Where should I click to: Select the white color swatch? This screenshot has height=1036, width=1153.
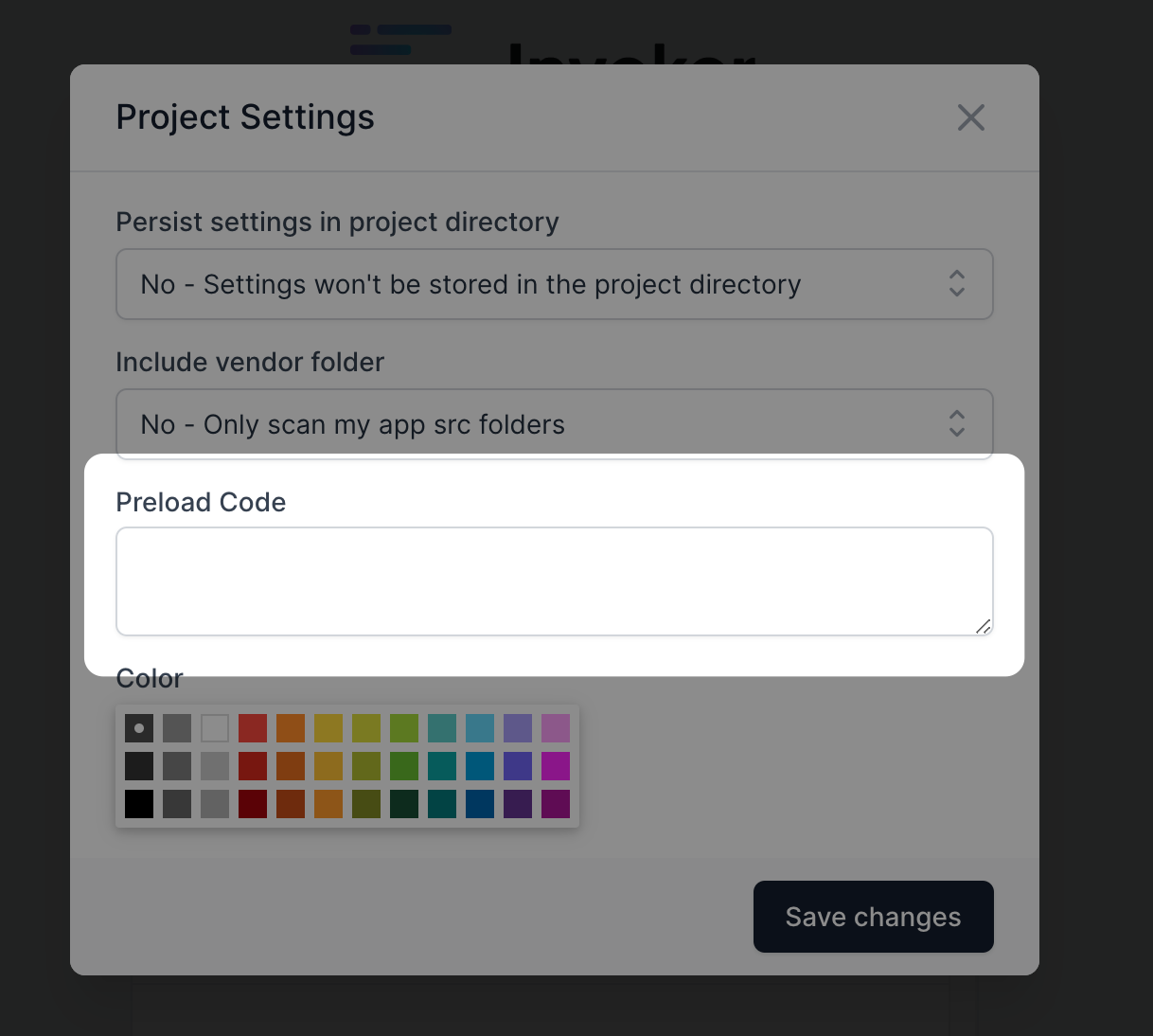pyautogui.click(x=215, y=727)
